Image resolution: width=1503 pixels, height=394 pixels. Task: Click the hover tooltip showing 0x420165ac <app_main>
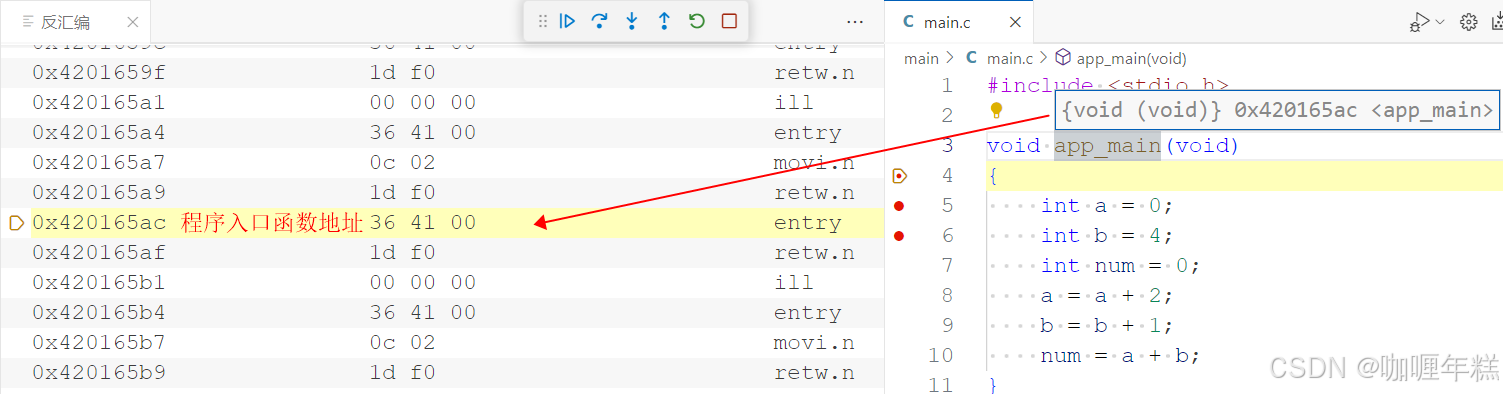pyautogui.click(x=1277, y=110)
